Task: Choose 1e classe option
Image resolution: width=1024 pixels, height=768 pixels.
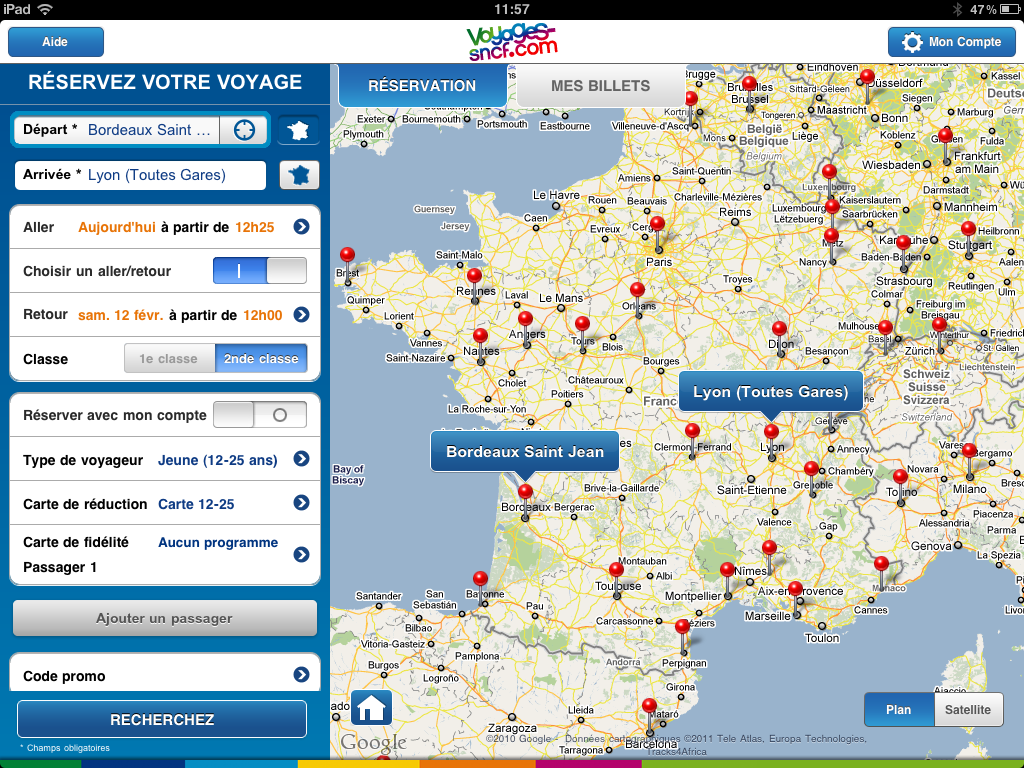Action: [169, 359]
